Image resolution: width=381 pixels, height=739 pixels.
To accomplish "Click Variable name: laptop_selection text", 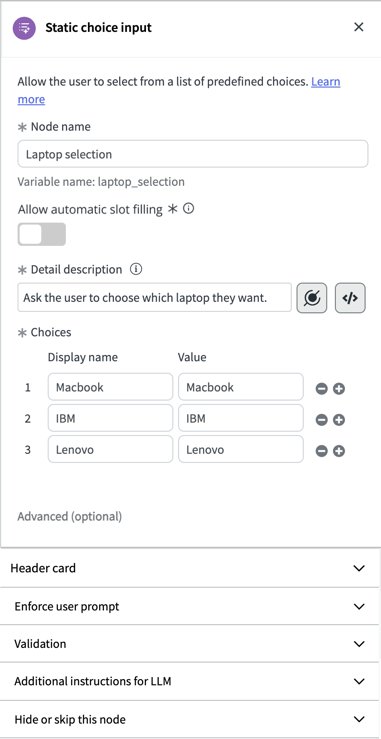I will 101,181.
